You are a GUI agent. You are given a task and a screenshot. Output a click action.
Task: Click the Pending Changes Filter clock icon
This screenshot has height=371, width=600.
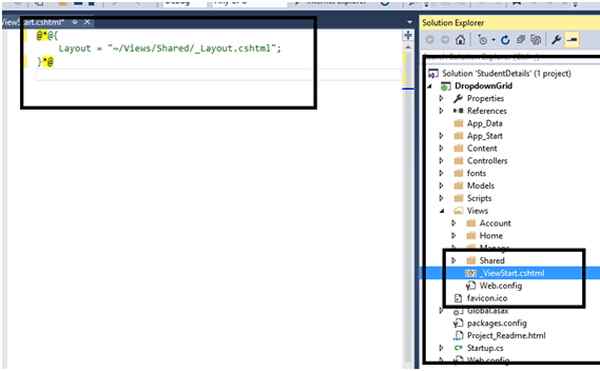pos(483,40)
